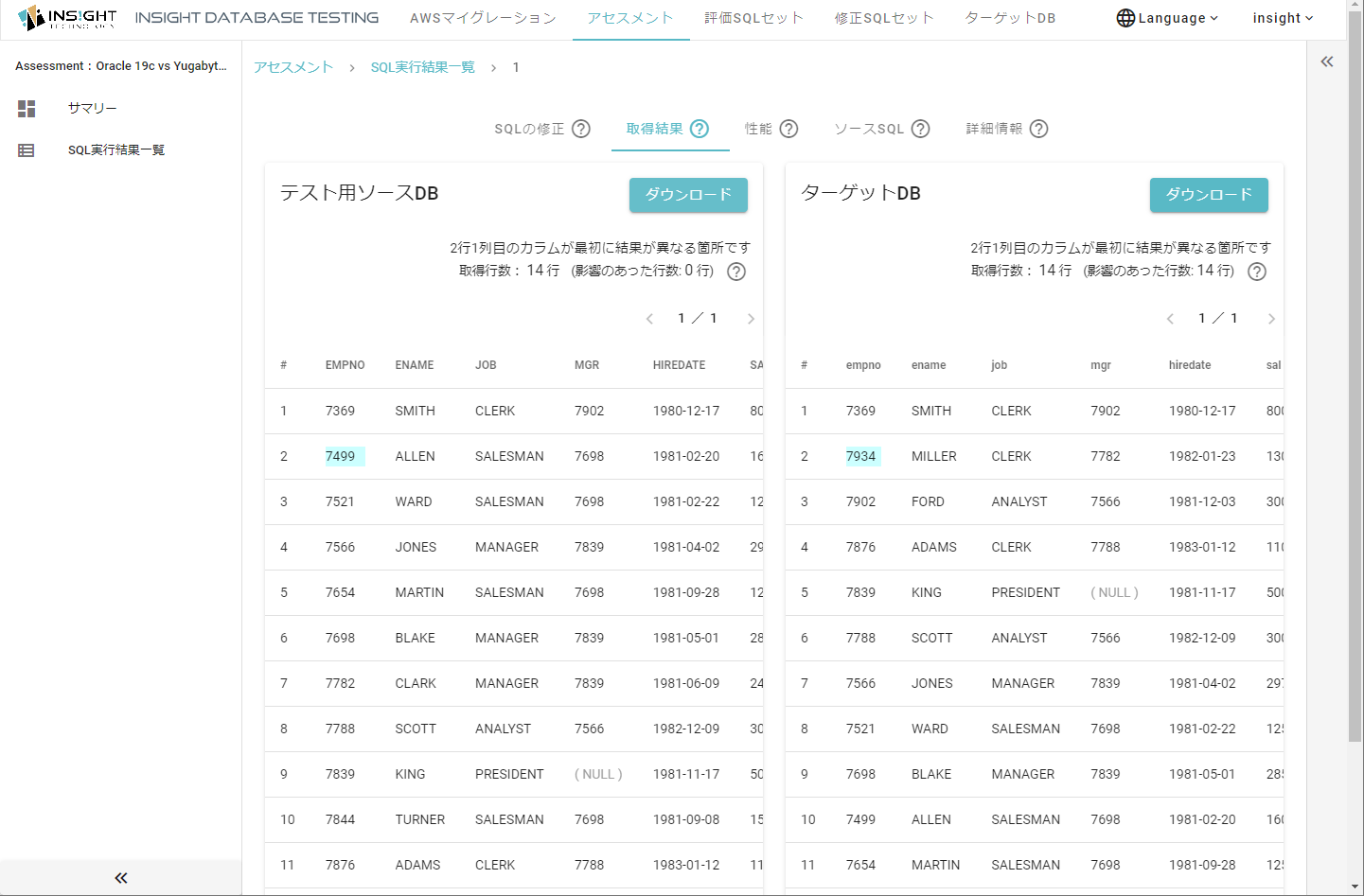Show help for SQLの修正 tab
This screenshot has height=896, width=1364.
[581, 129]
